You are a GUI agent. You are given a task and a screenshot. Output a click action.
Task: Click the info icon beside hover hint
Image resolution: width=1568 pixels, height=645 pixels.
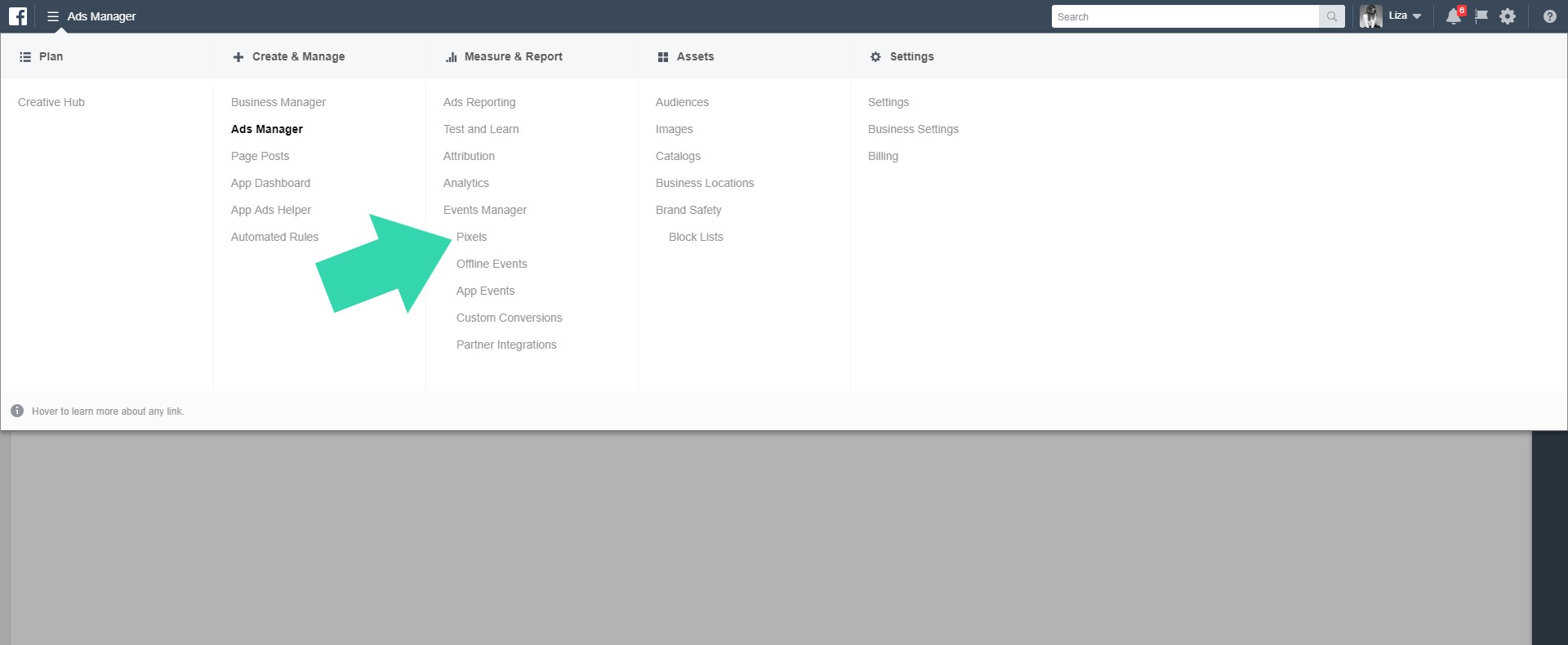pos(17,411)
